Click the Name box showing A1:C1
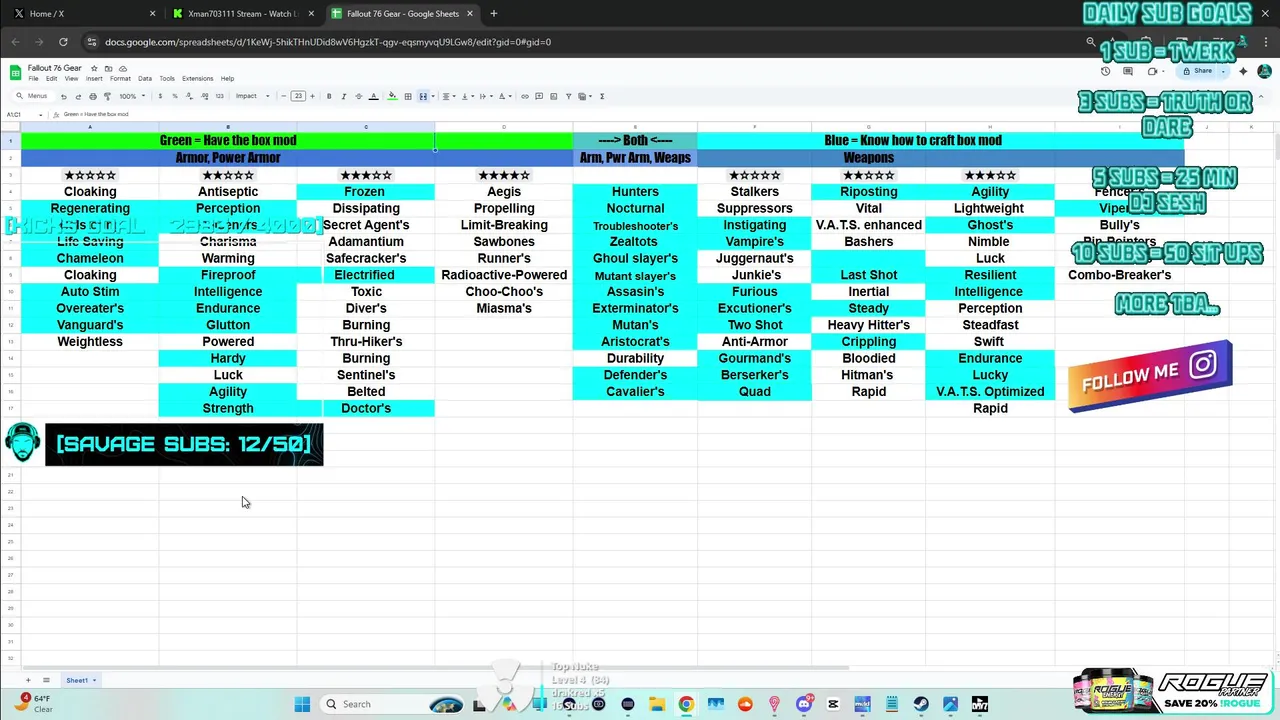 coord(23,114)
